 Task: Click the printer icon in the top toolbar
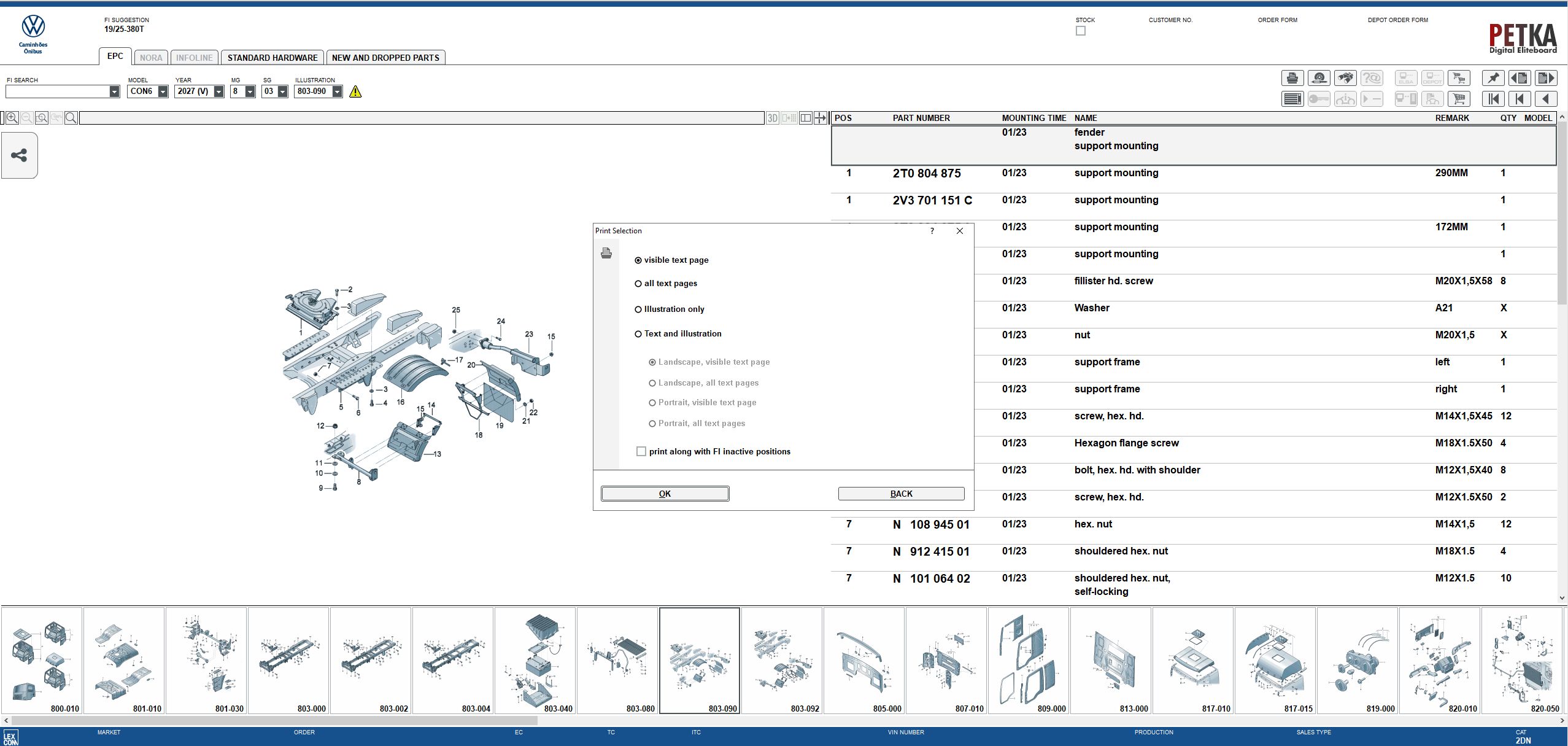(1292, 78)
